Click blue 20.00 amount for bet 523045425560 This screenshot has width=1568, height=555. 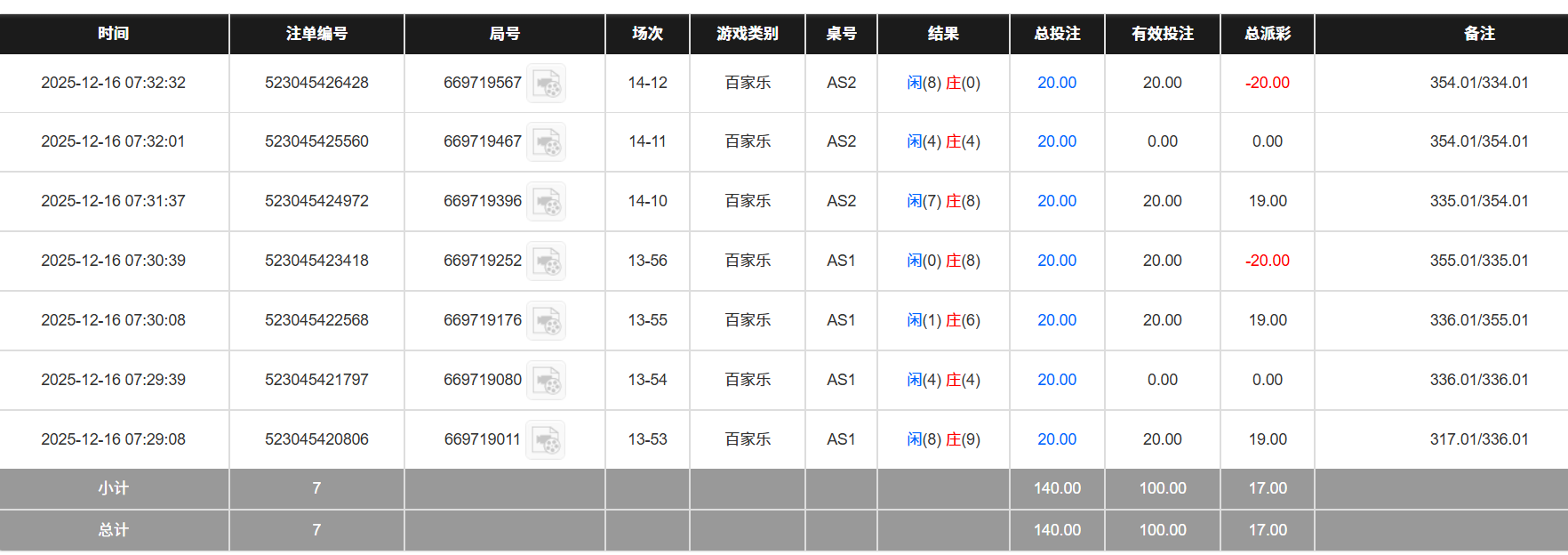point(1056,141)
